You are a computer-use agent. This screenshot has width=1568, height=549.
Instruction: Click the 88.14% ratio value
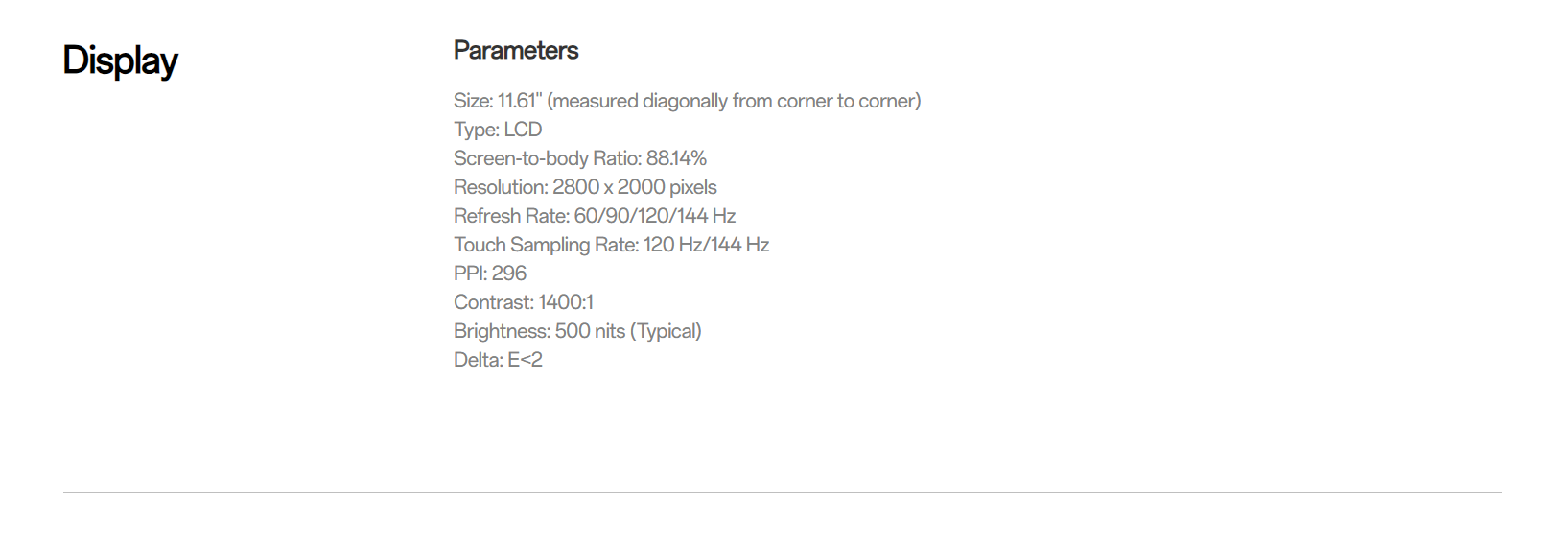(x=676, y=158)
